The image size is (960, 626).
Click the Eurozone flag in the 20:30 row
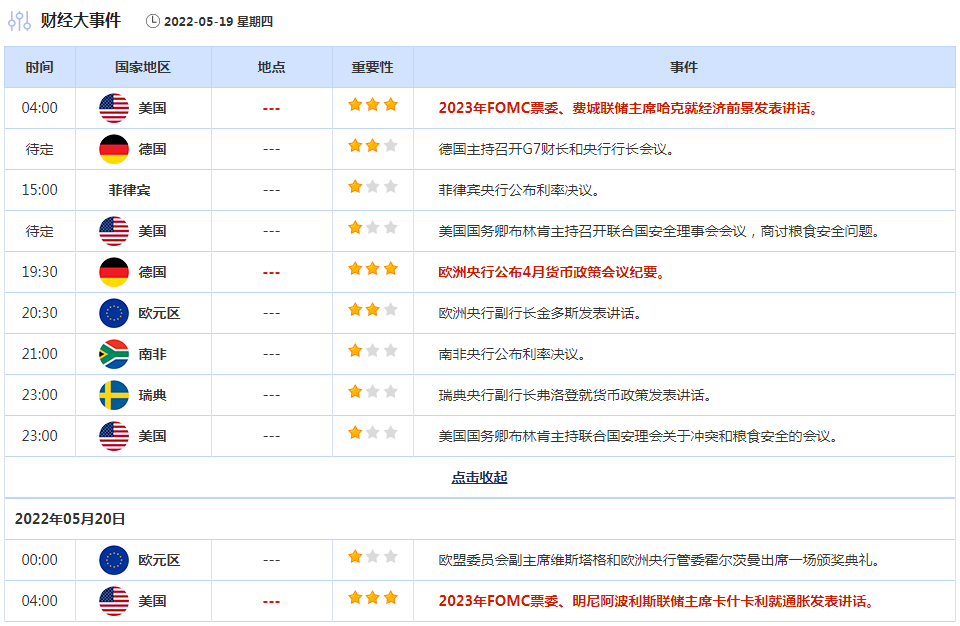114,313
